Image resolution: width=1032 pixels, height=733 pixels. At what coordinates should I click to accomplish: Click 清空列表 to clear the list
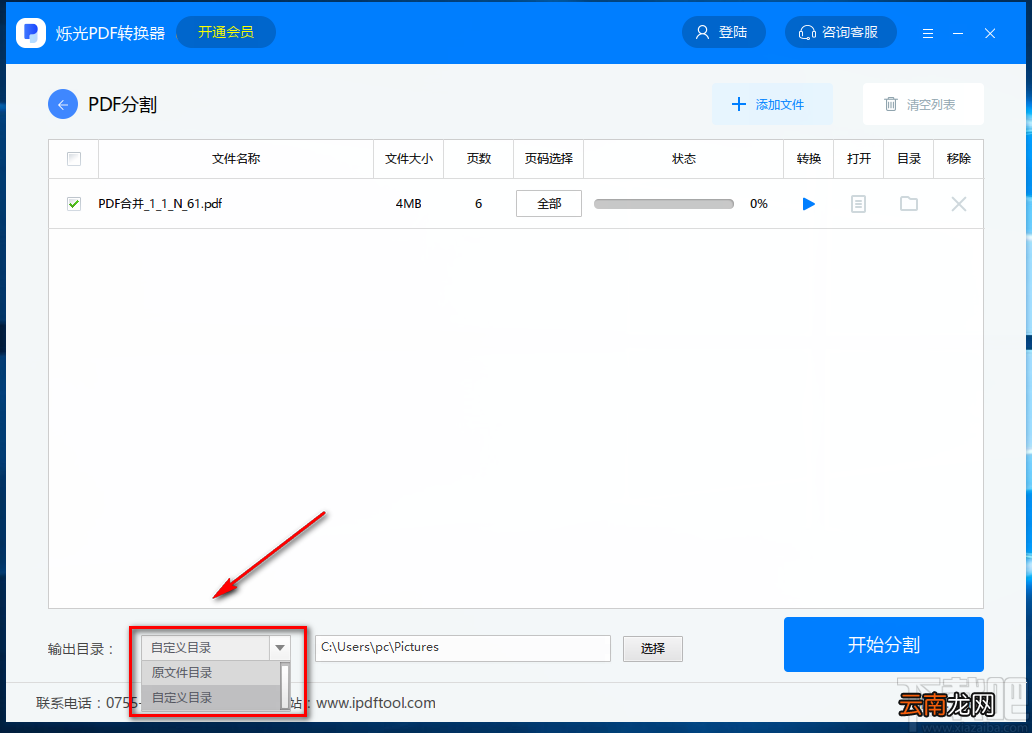[x=923, y=104]
